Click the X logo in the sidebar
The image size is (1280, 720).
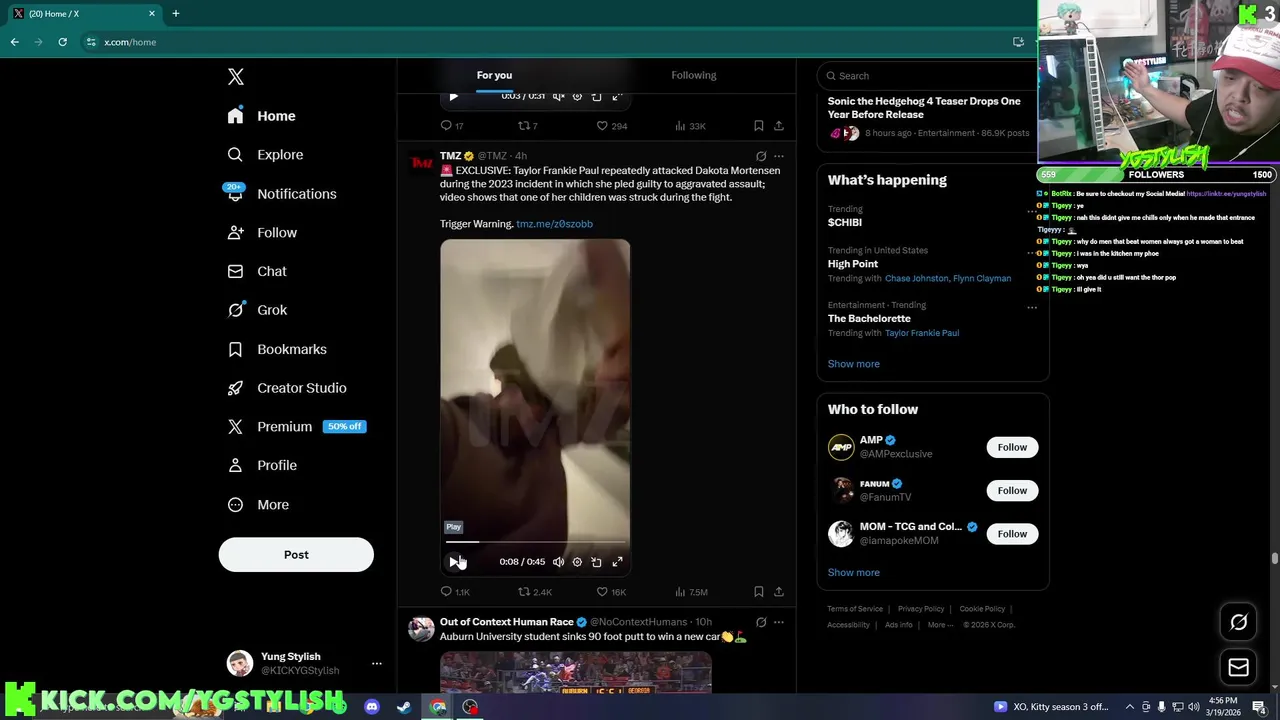coord(236,77)
